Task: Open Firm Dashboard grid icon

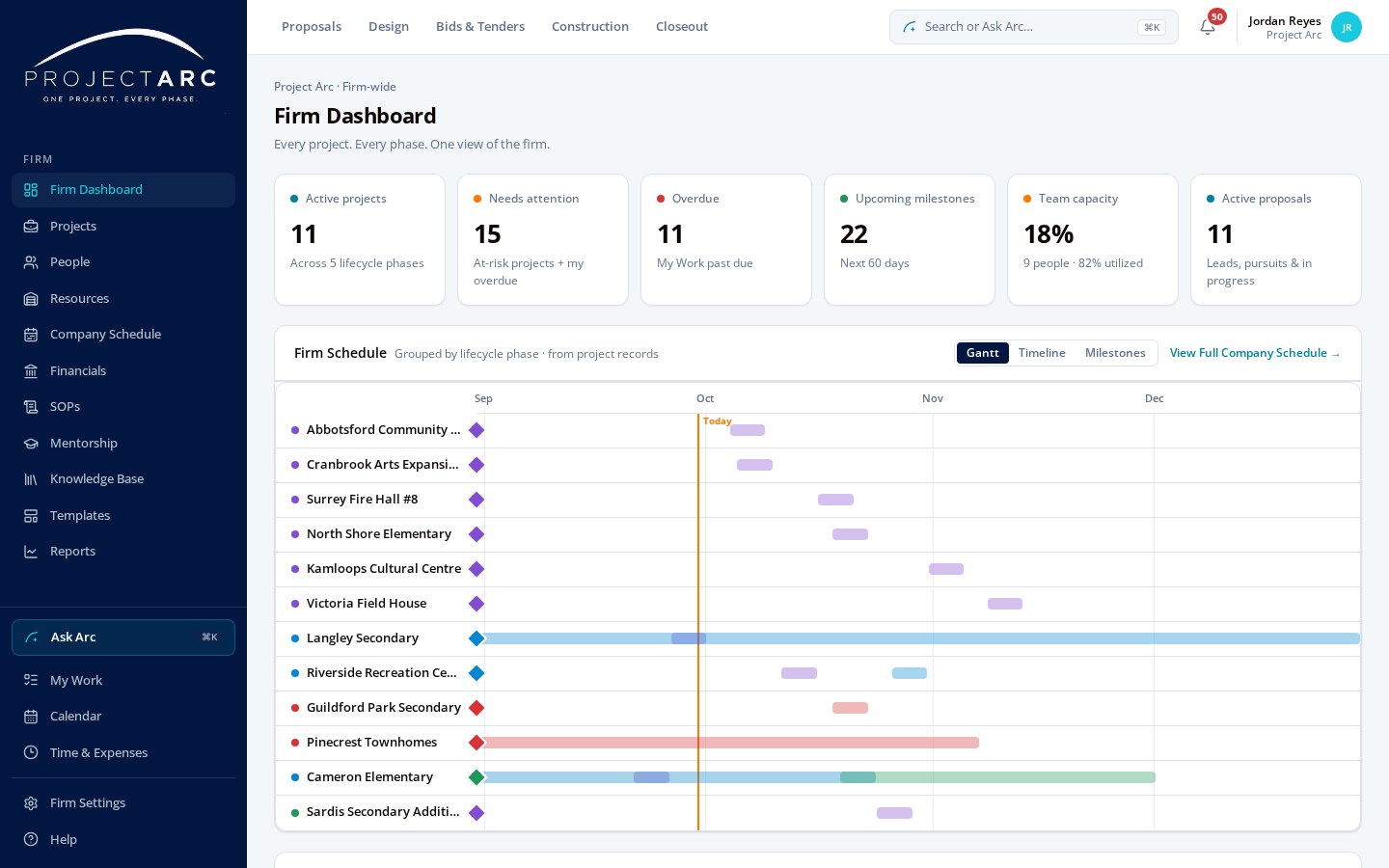Action: click(x=31, y=190)
